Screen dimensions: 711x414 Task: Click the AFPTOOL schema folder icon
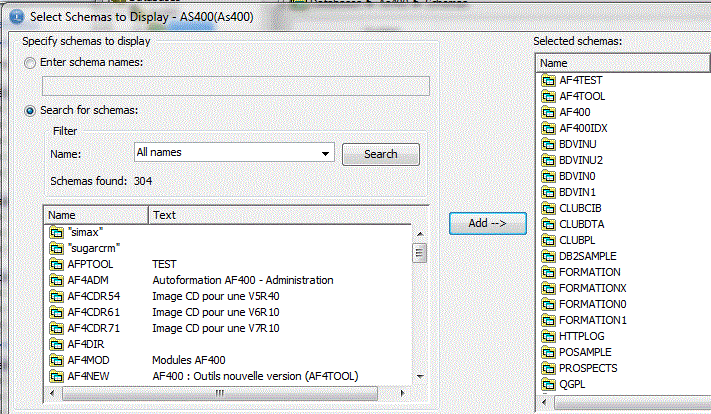(56, 264)
